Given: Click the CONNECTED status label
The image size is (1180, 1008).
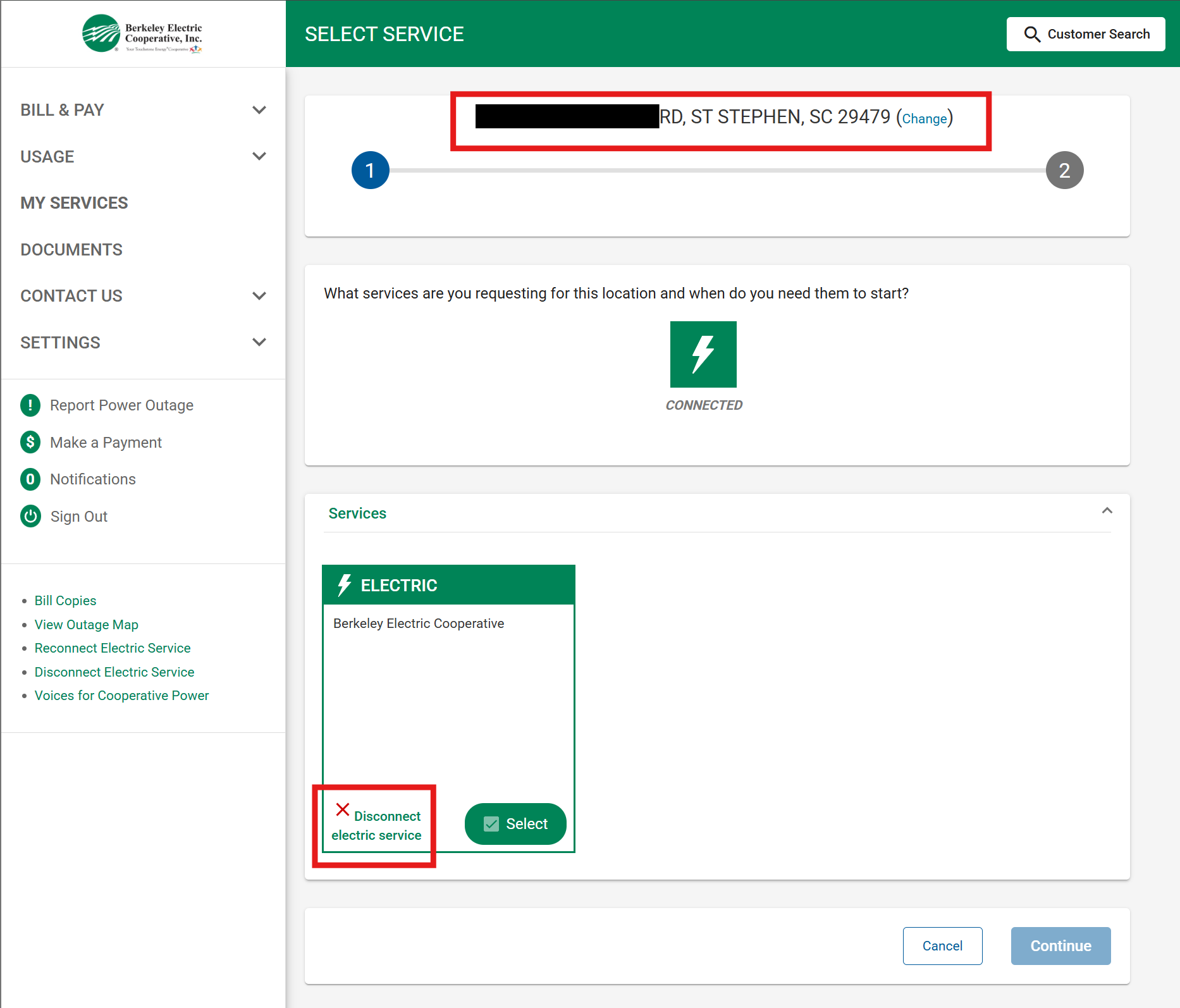Looking at the screenshot, I should tap(704, 405).
